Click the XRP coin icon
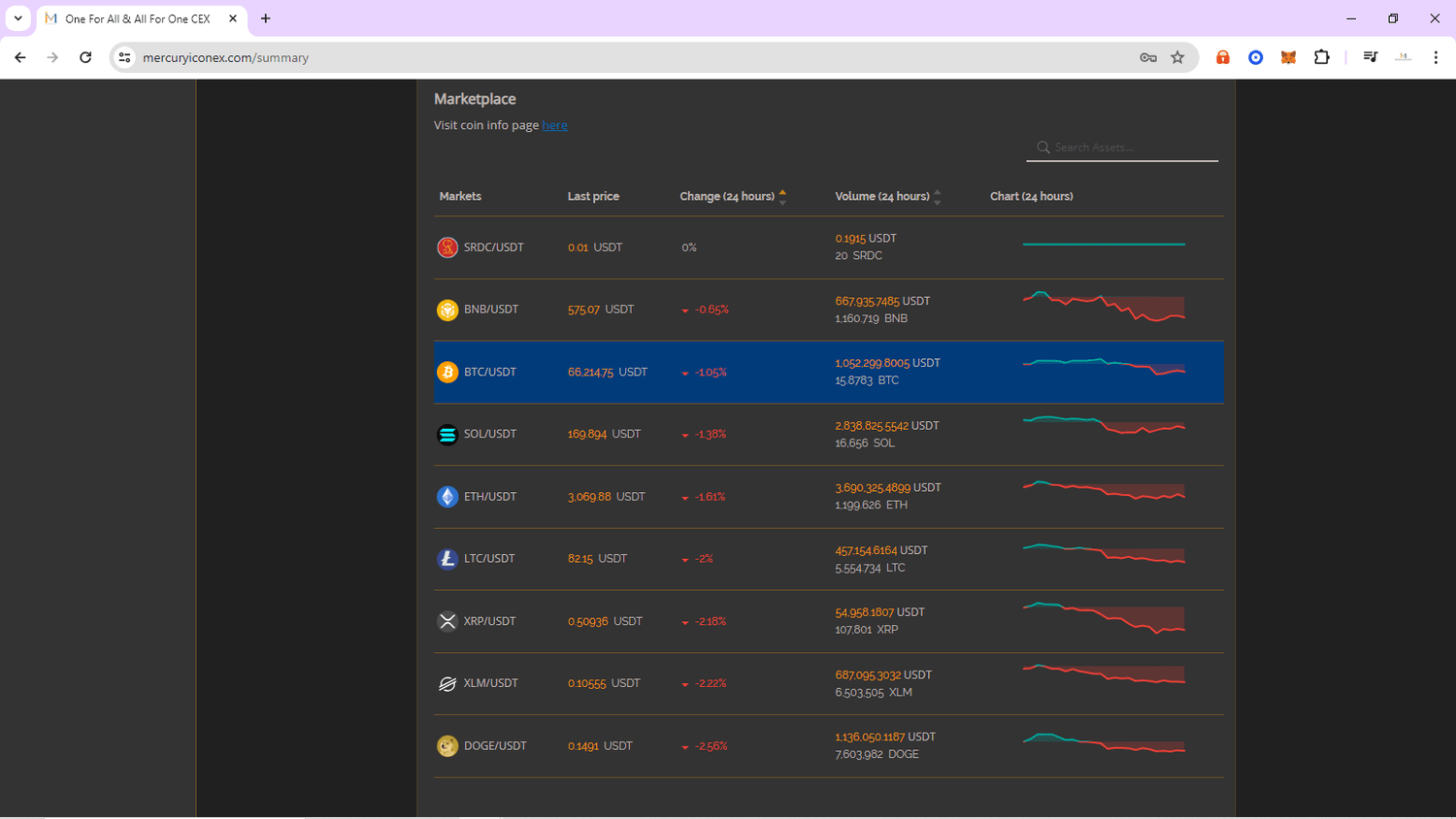1456x819 pixels. click(447, 621)
